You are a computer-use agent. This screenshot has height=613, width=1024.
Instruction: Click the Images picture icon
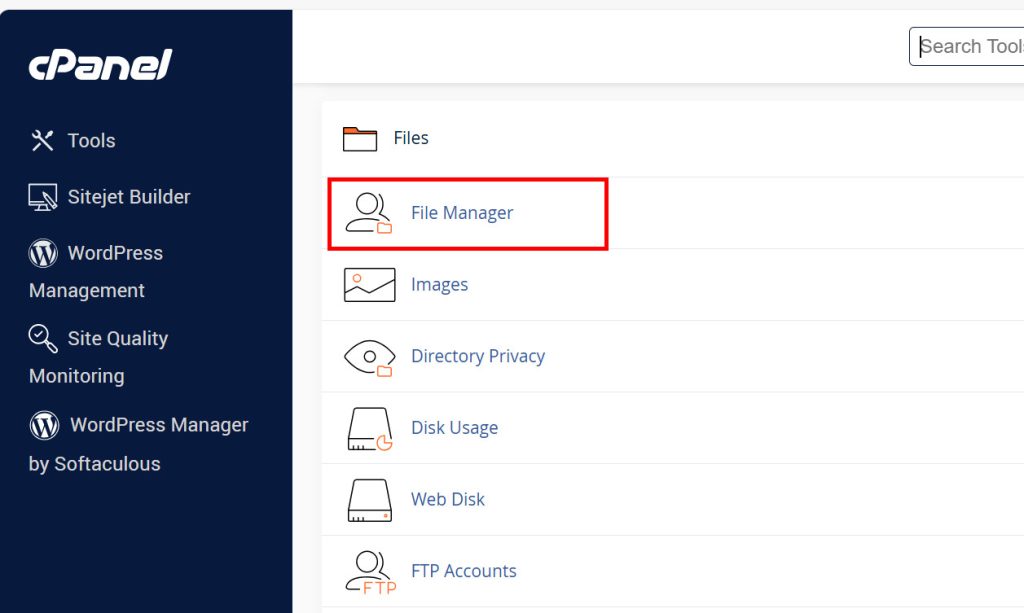click(370, 285)
